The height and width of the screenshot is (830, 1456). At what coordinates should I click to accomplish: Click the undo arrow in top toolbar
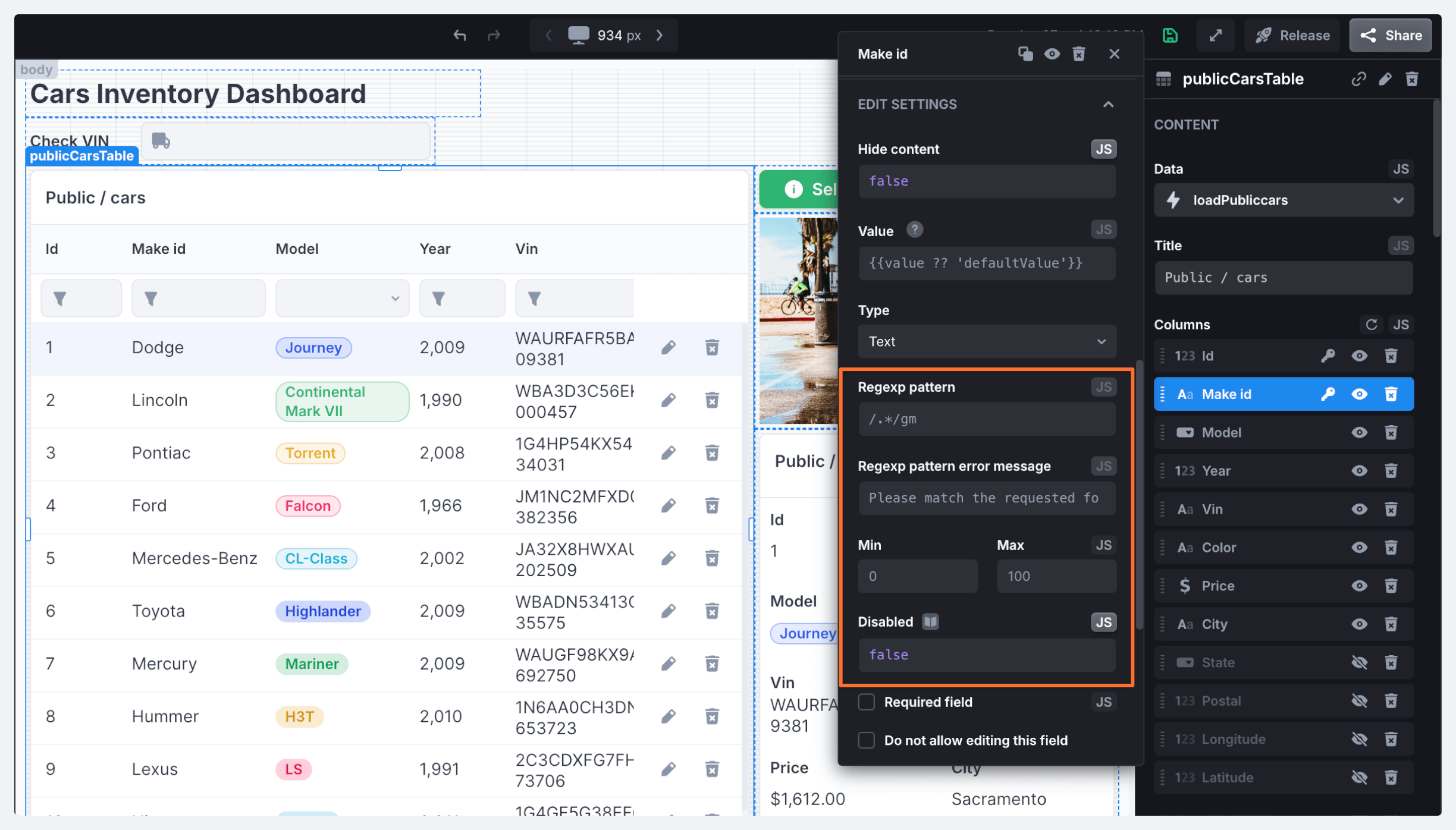[x=459, y=36]
